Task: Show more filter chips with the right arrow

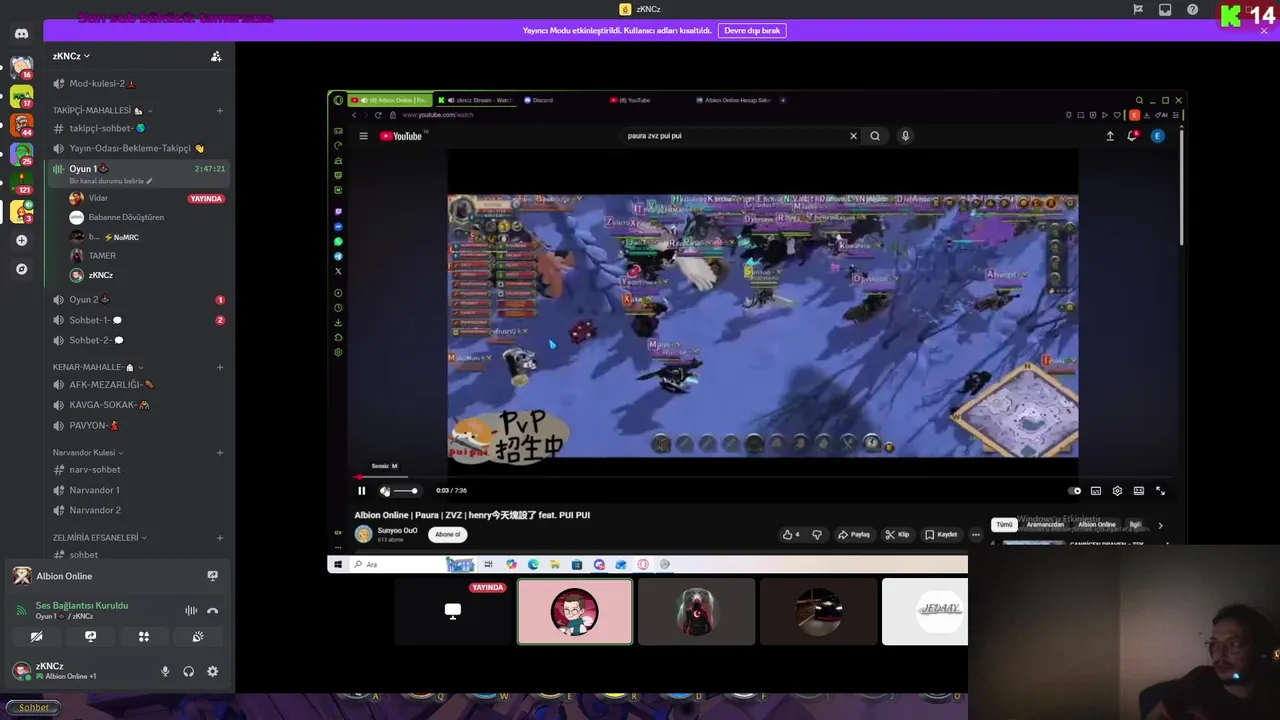Action: tap(1160, 525)
